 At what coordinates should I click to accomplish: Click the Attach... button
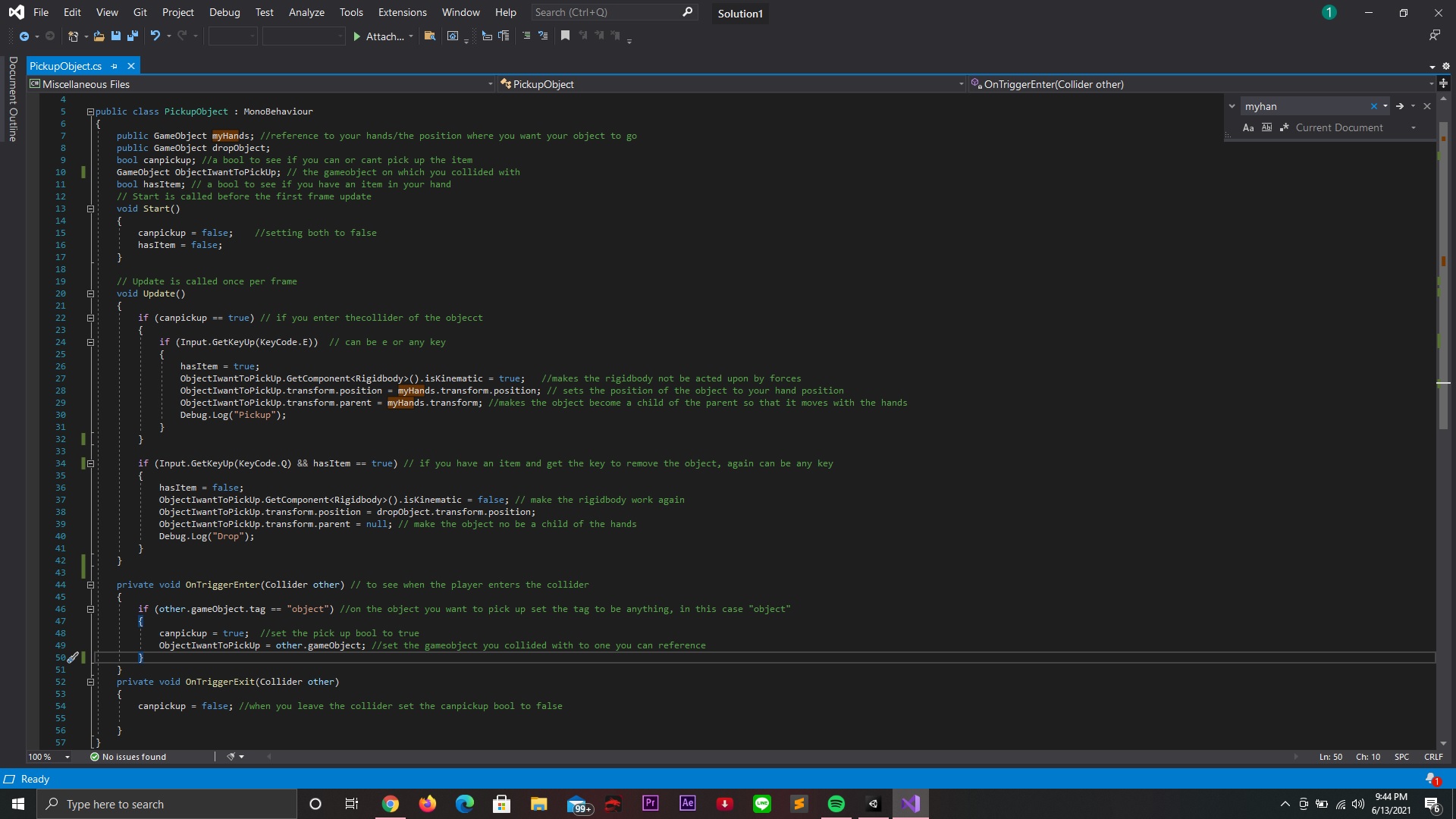coord(384,36)
